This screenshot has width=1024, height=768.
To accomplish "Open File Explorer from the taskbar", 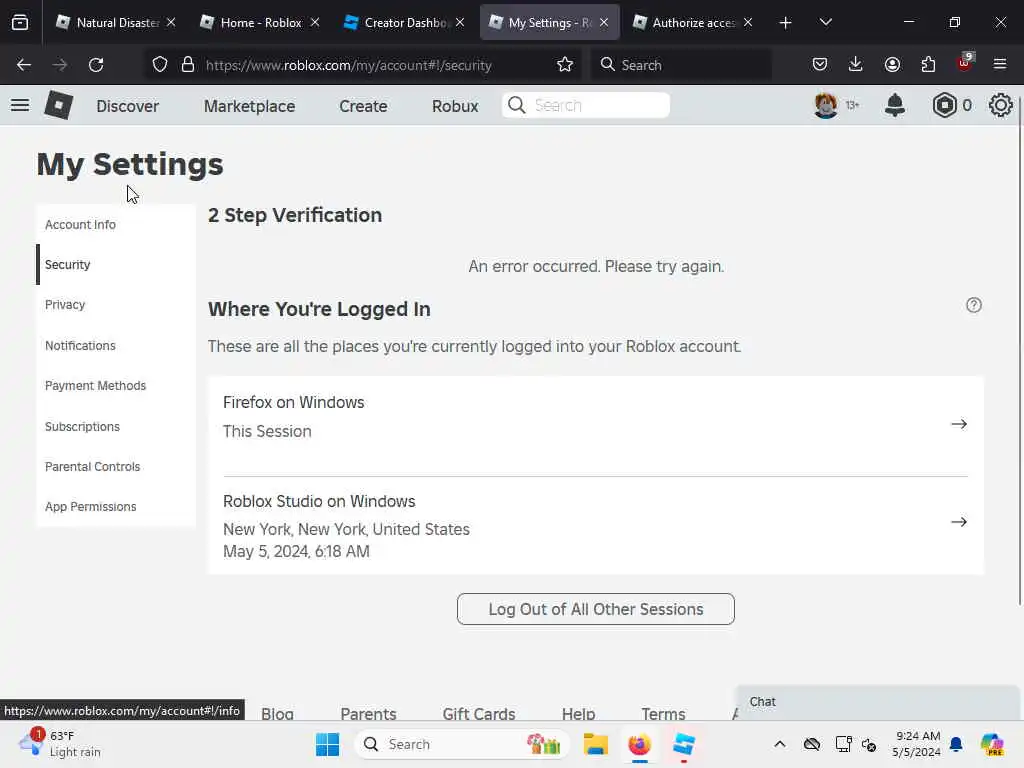I will [596, 744].
